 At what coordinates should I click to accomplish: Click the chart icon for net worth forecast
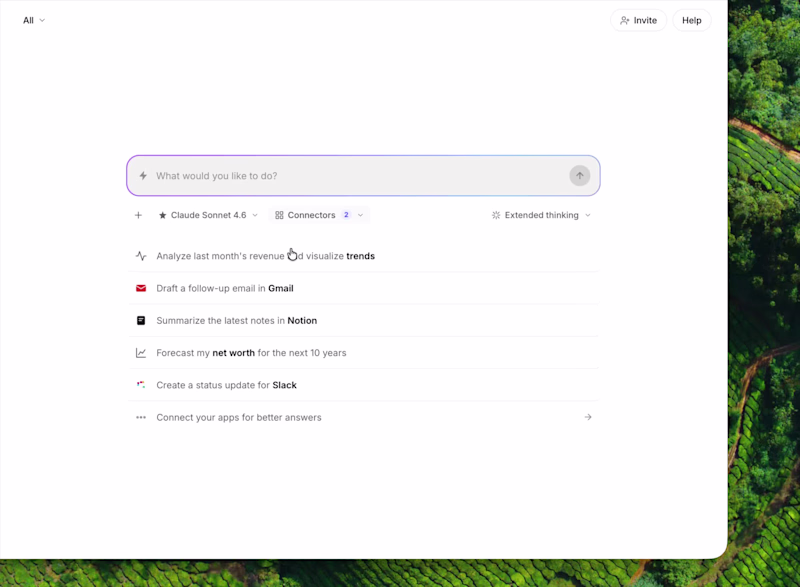pos(141,353)
